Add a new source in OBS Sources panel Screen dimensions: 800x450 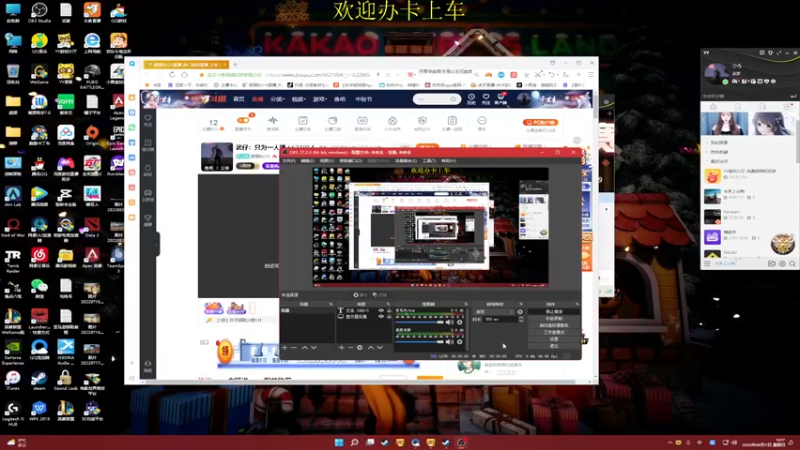[341, 347]
